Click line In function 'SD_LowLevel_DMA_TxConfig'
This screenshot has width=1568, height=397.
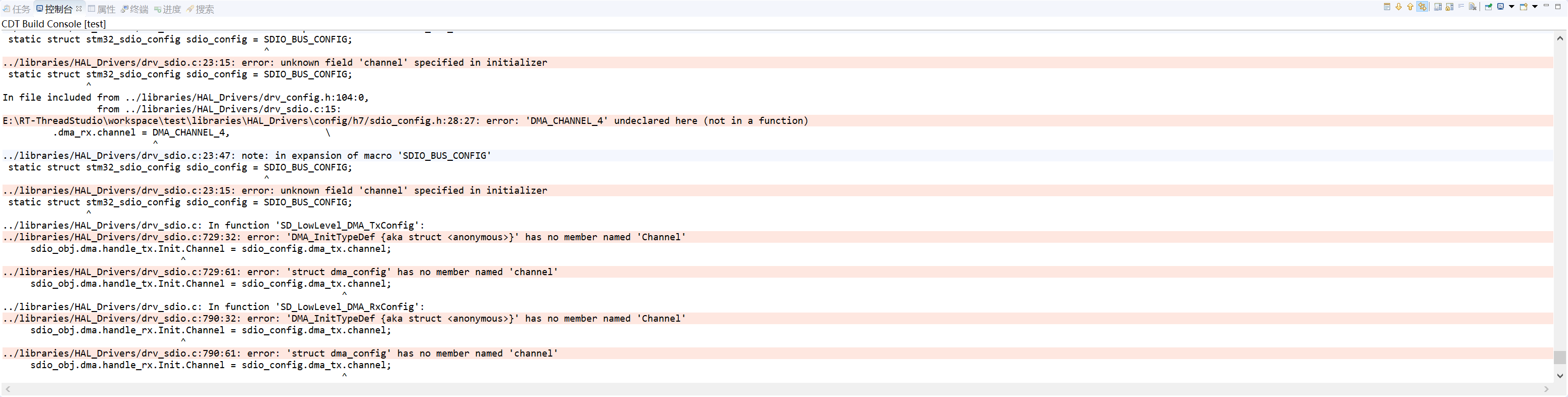[x=214, y=225]
